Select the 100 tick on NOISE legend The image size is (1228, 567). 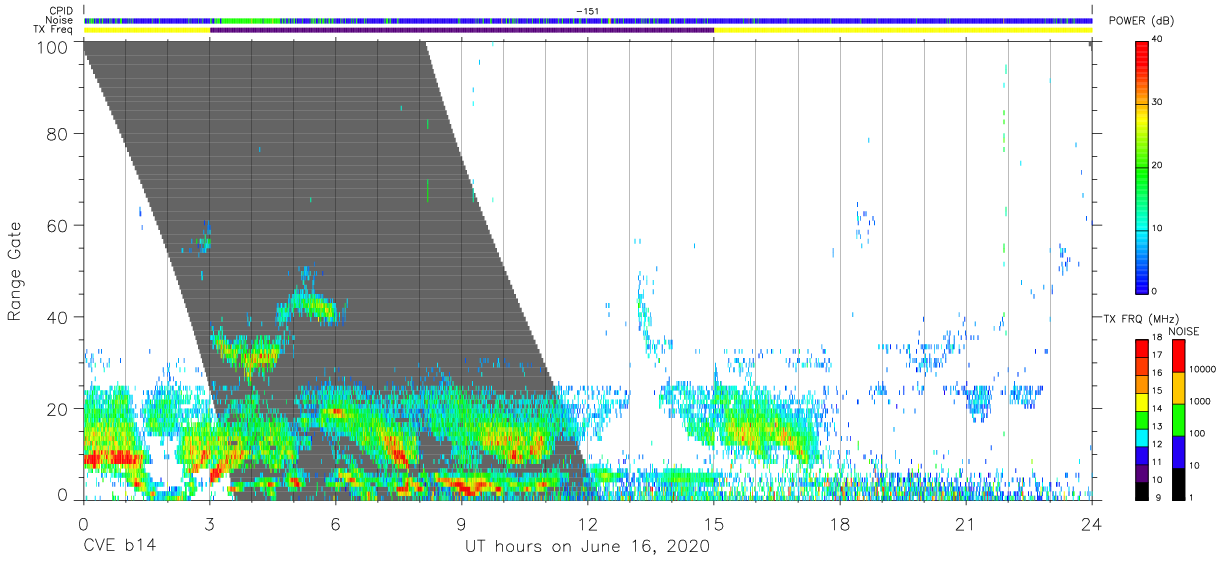point(1198,433)
